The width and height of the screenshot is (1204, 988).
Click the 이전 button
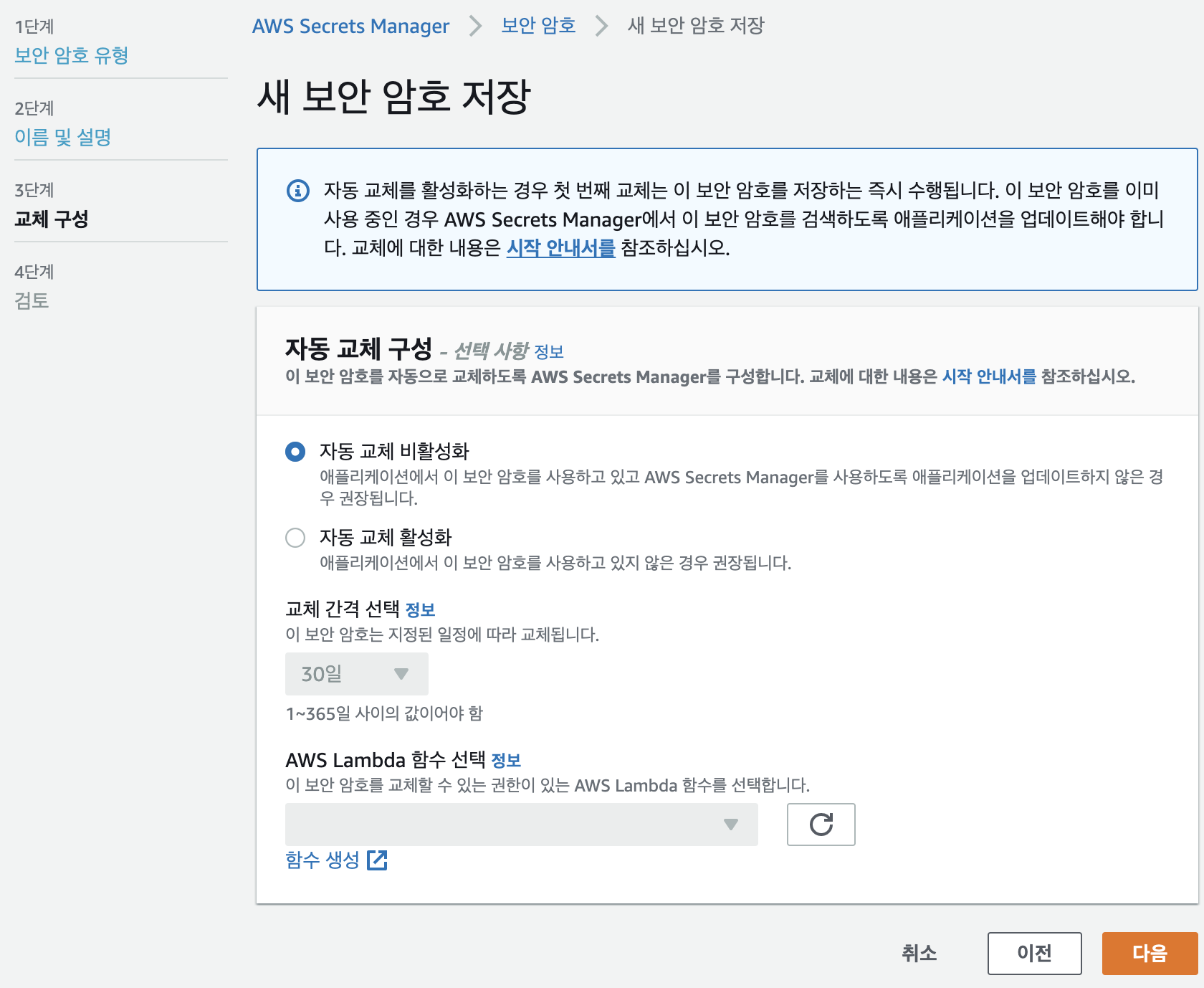click(x=1035, y=954)
